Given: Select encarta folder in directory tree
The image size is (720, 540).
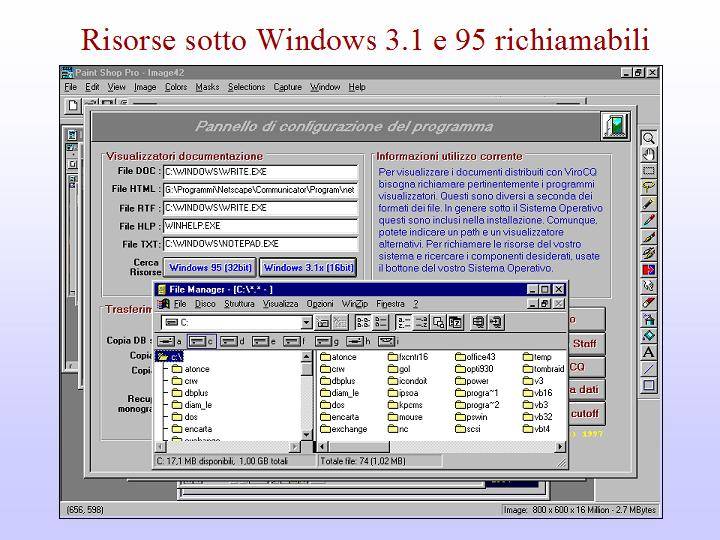Looking at the screenshot, I should point(192,429).
